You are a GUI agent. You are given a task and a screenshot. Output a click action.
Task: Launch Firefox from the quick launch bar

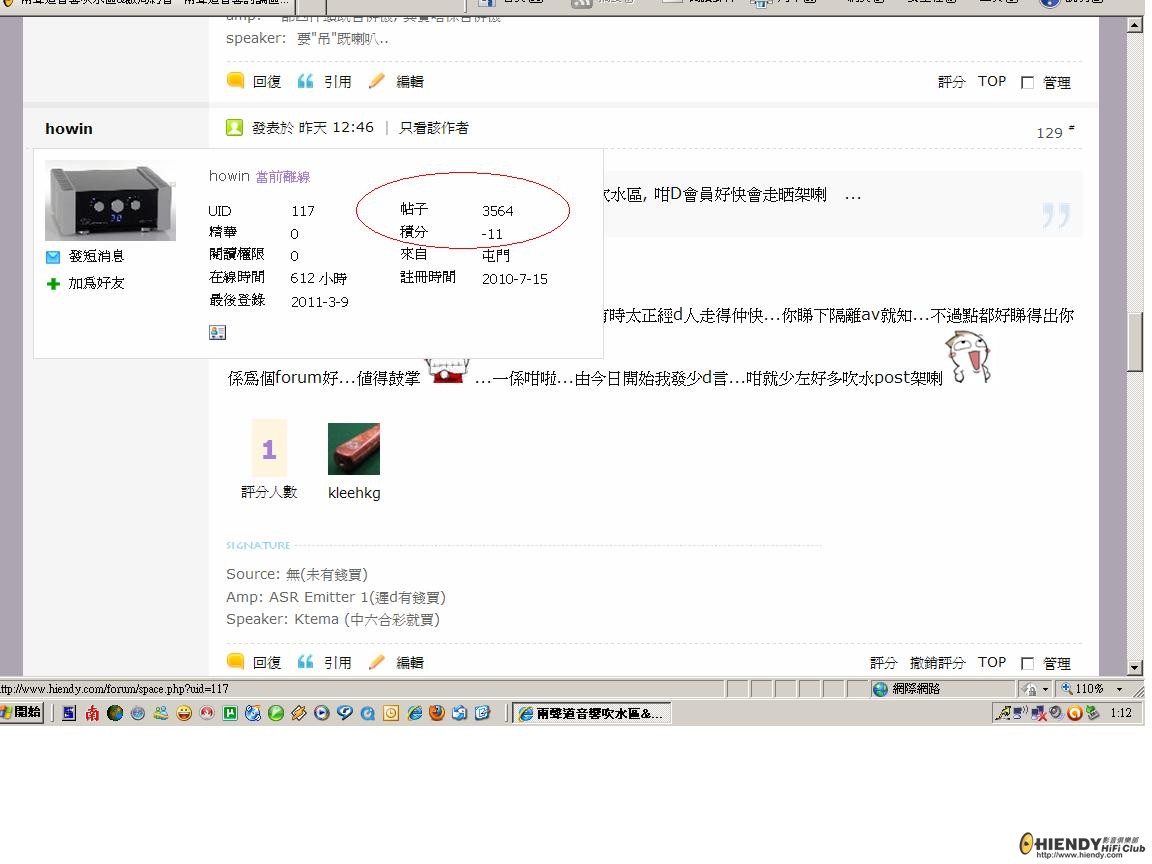436,713
